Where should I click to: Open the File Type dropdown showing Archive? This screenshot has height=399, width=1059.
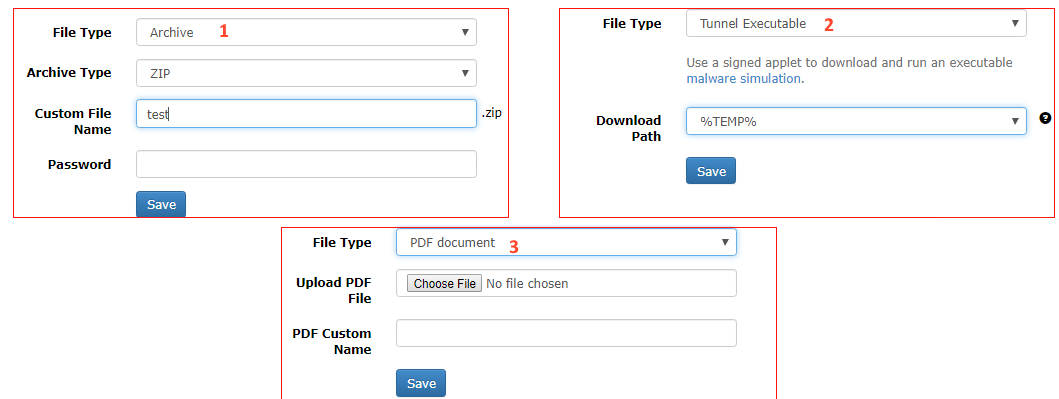click(x=306, y=32)
